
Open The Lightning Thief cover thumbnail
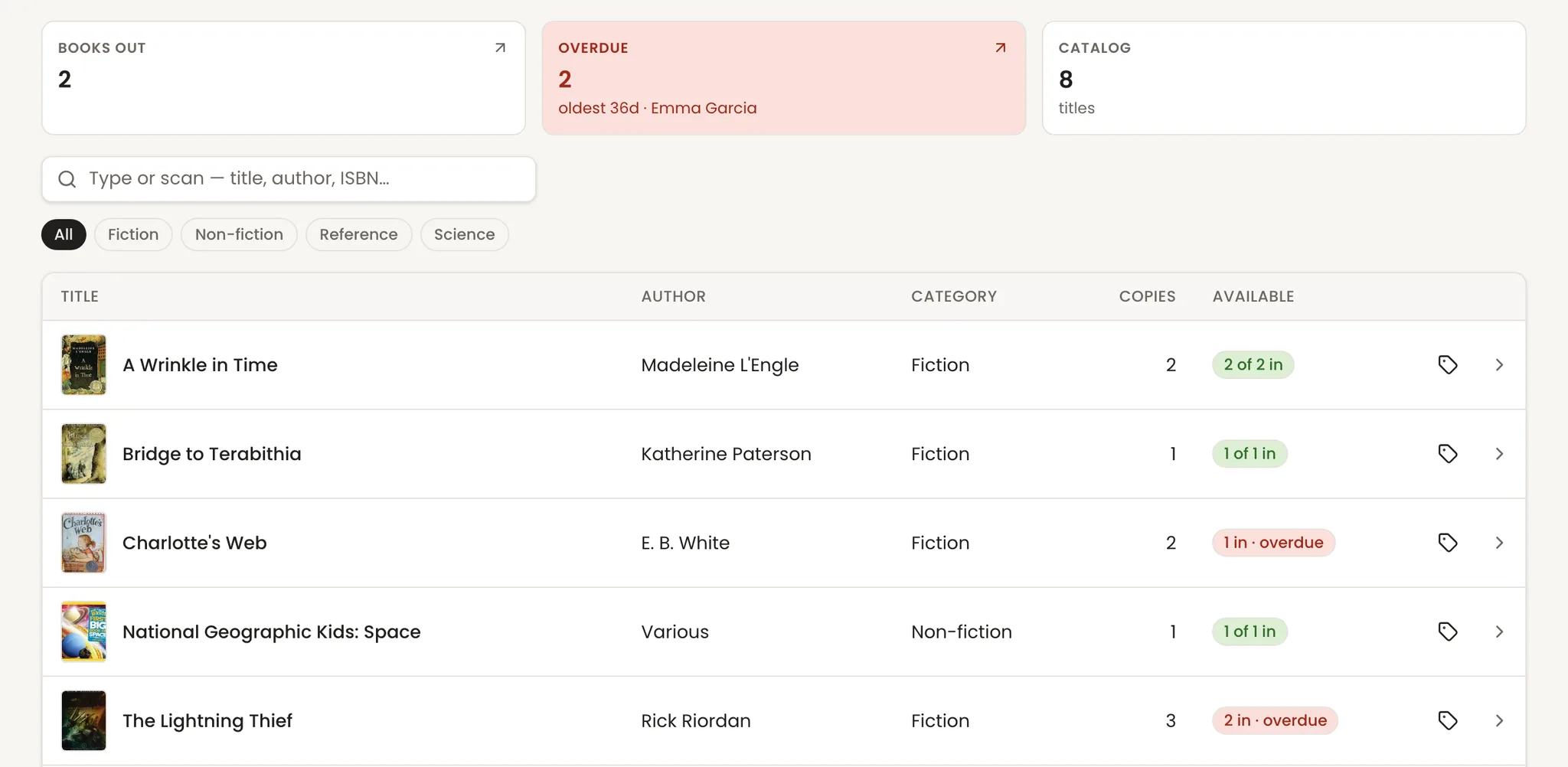83,720
